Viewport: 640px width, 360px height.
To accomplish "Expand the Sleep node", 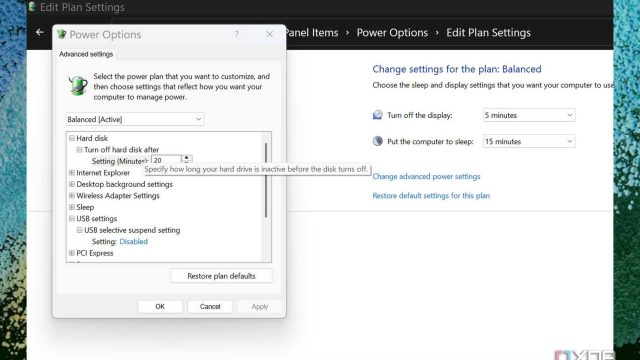I will (x=72, y=207).
